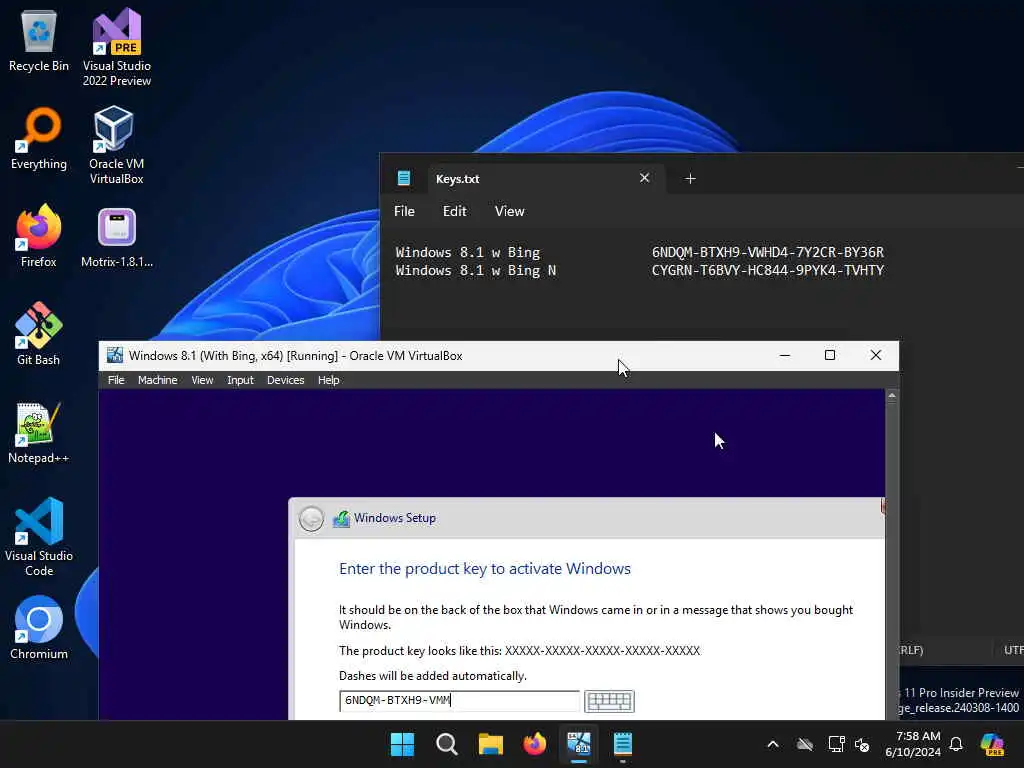
Task: Open Notepad's Edit menu
Action: tap(455, 211)
